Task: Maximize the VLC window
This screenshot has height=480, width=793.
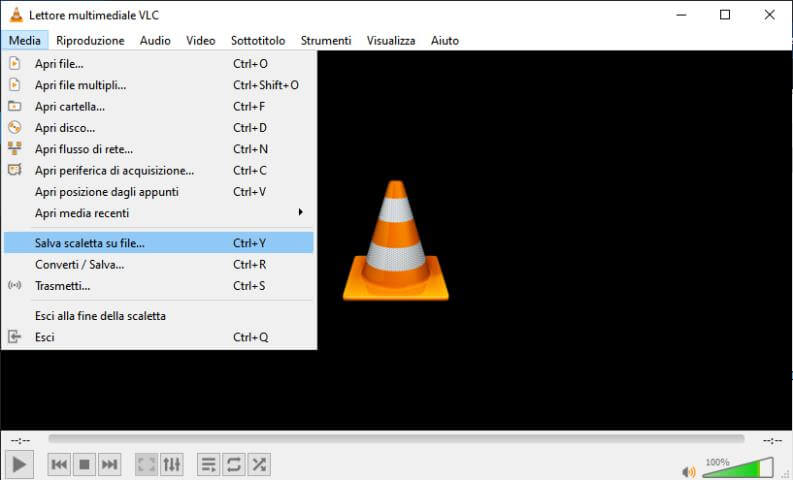Action: (x=725, y=15)
